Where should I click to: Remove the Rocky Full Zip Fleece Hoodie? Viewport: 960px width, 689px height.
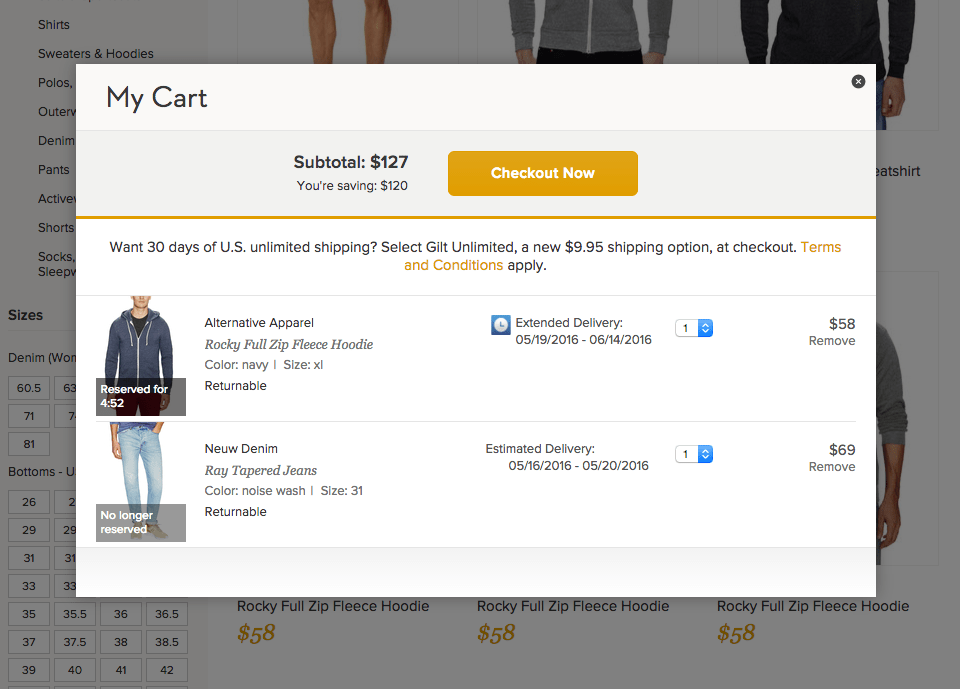pos(831,341)
